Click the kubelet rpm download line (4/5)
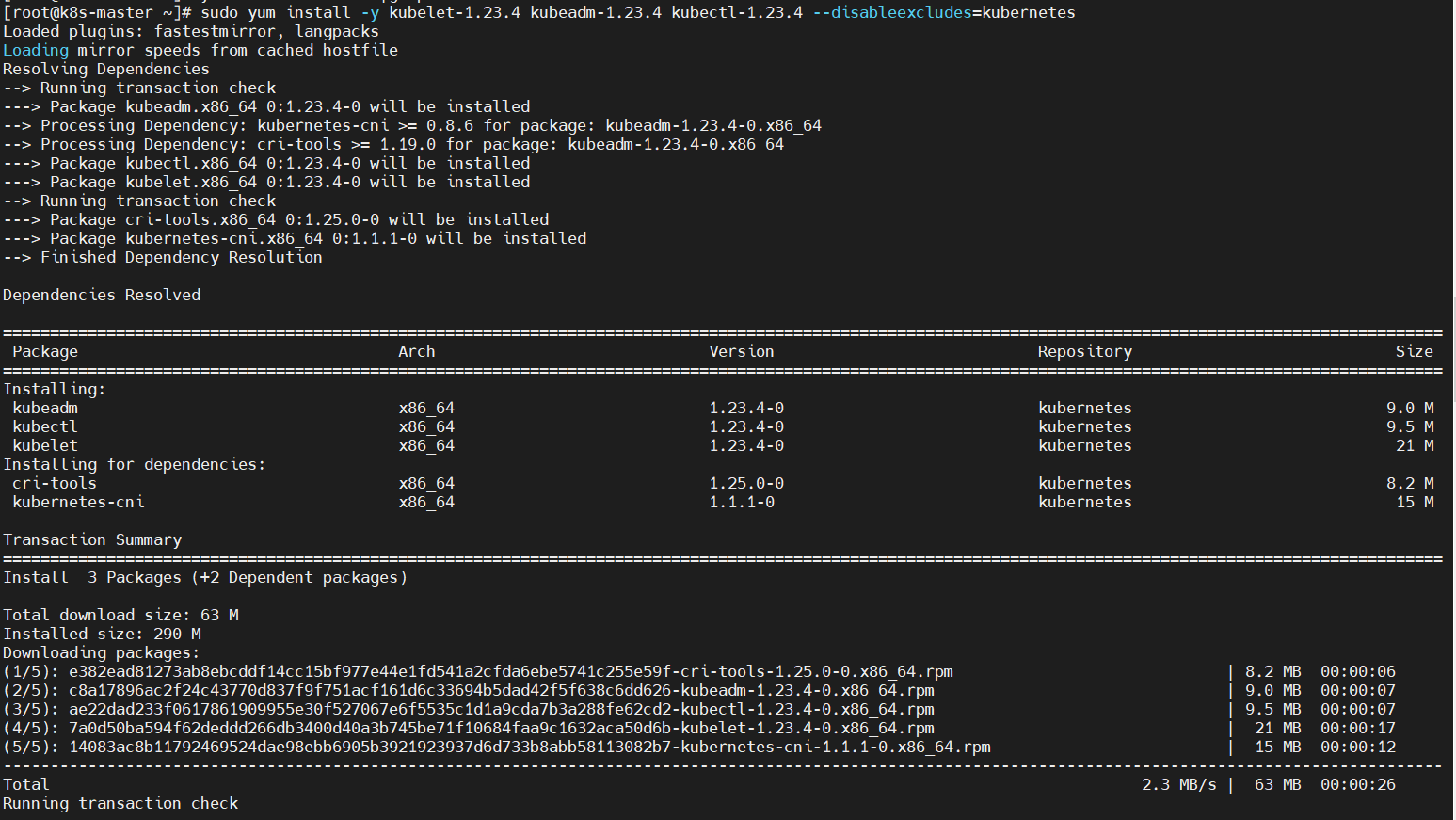 [x=471, y=727]
